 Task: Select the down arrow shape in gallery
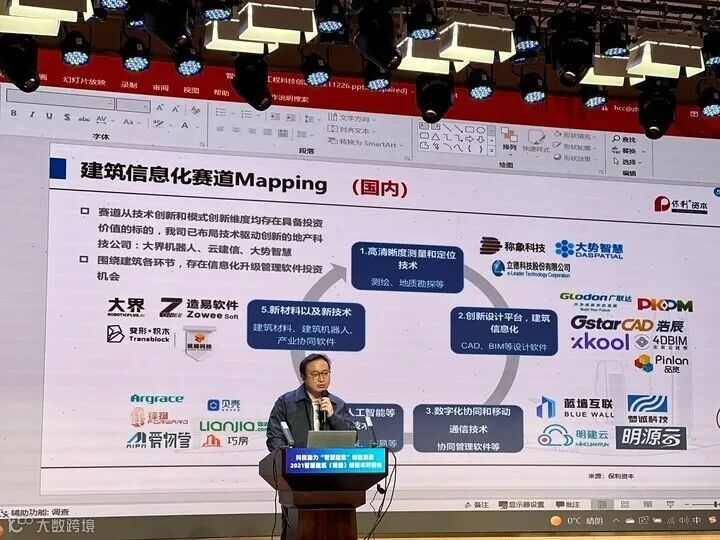point(480,140)
